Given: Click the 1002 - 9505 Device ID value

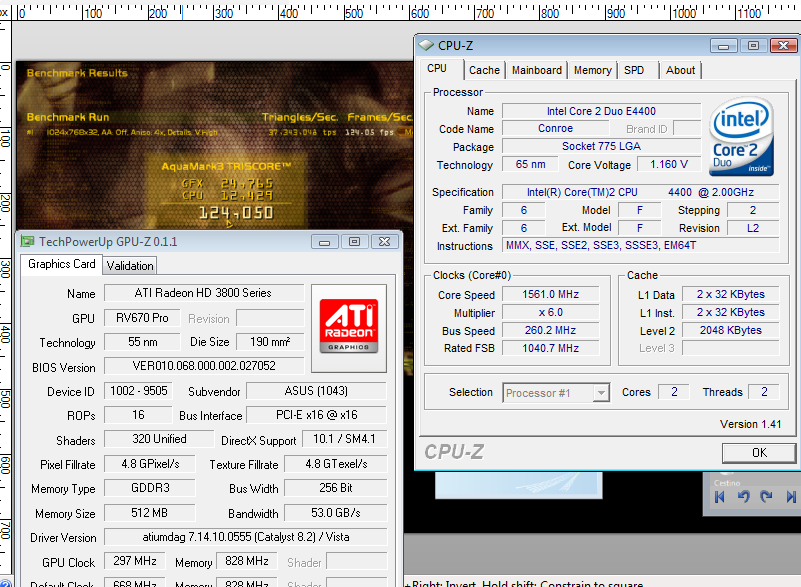Looking at the screenshot, I should 138,391.
